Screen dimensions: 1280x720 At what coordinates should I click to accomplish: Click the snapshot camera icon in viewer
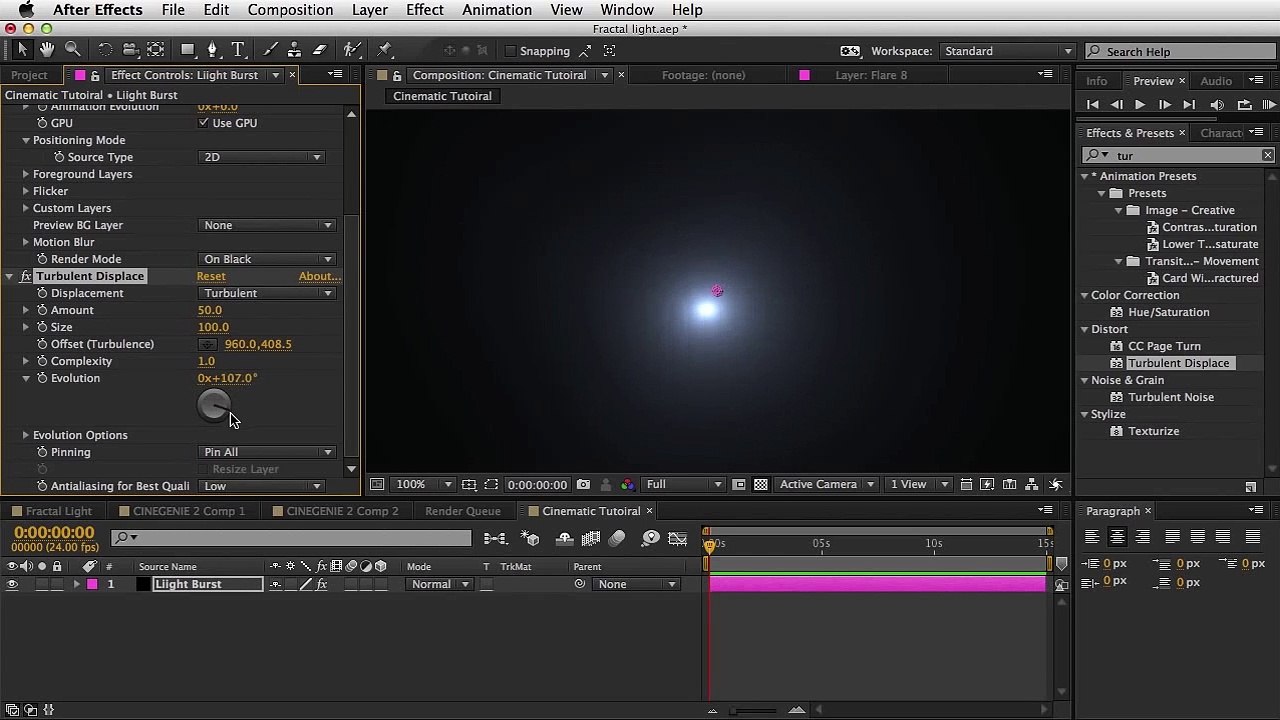coord(583,485)
